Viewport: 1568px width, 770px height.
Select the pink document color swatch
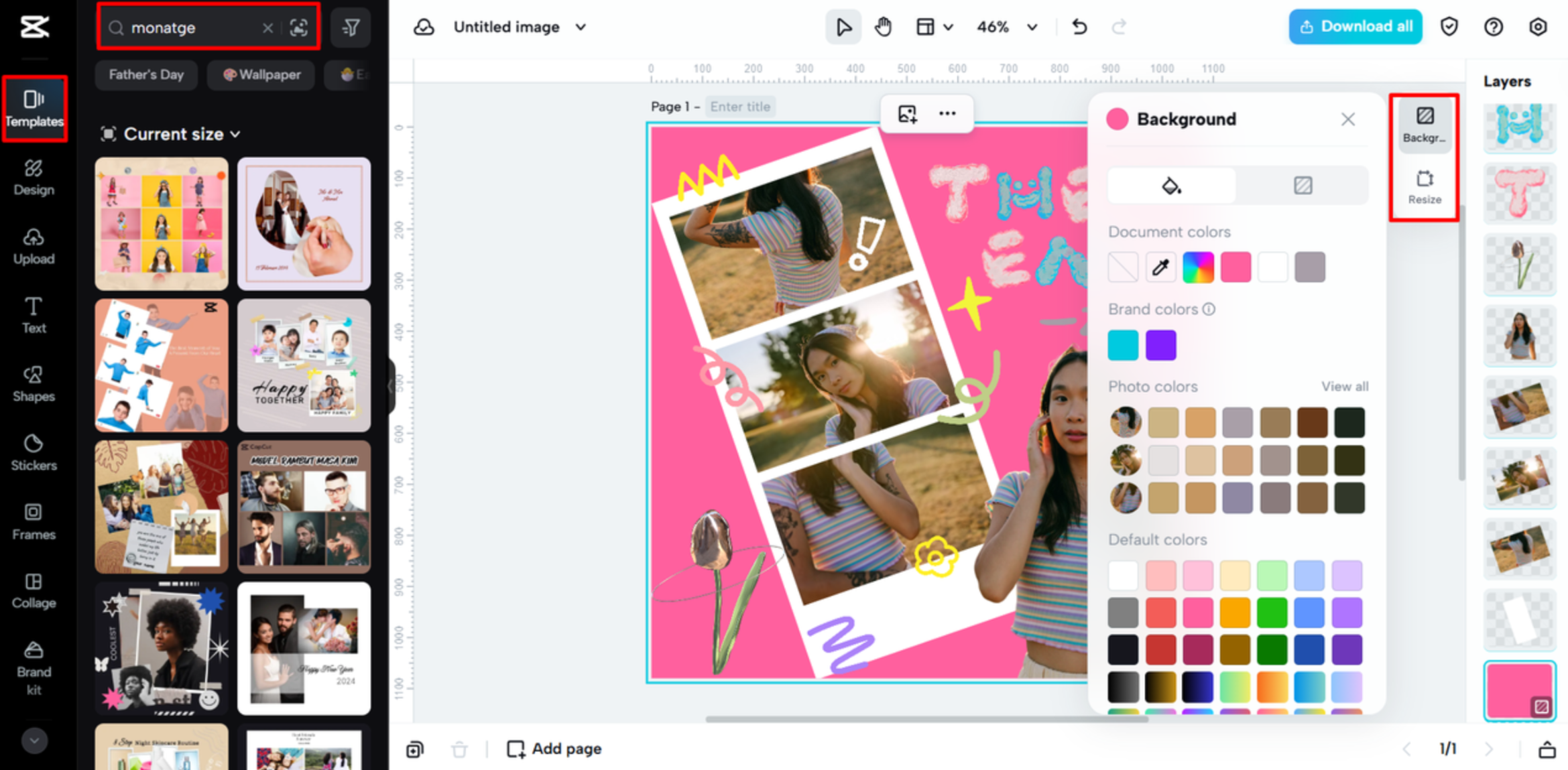click(x=1235, y=266)
